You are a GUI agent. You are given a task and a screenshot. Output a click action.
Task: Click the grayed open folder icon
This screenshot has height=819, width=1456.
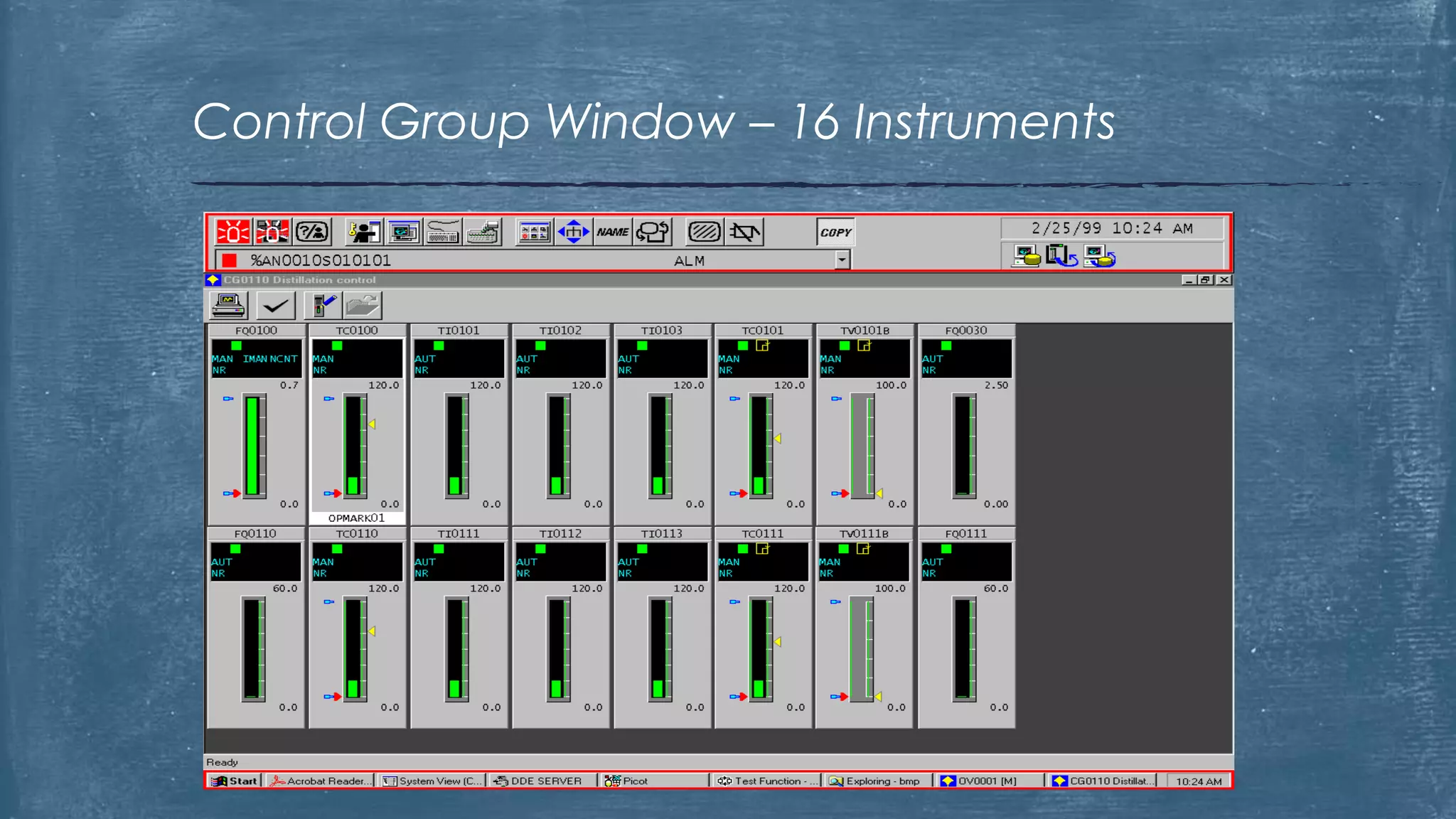[x=363, y=306]
